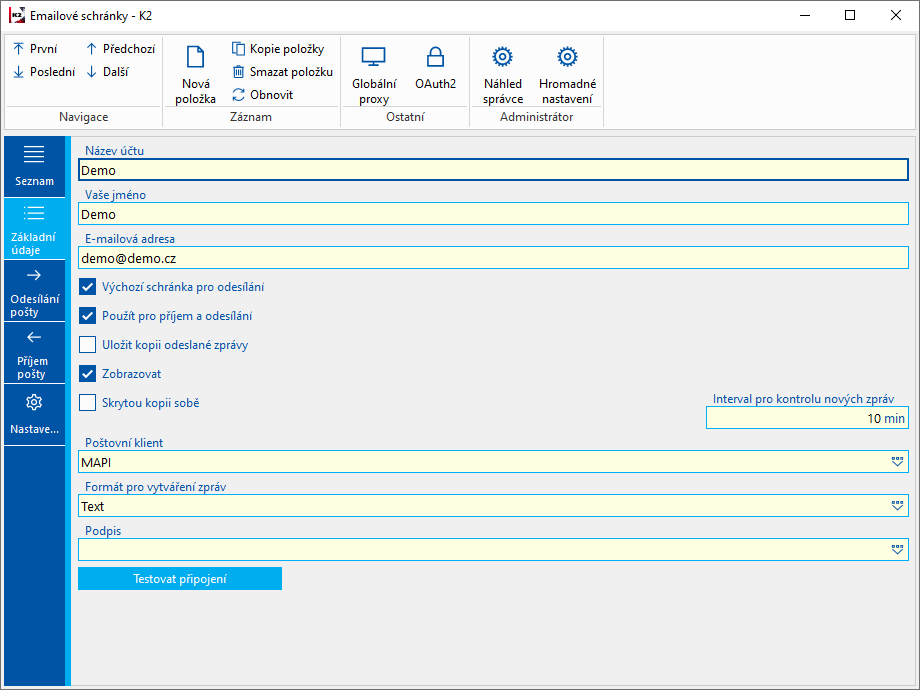Viewport: 920px width, 690px height.
Task: Switch to Odesílání pošty tab
Action: click(34, 293)
